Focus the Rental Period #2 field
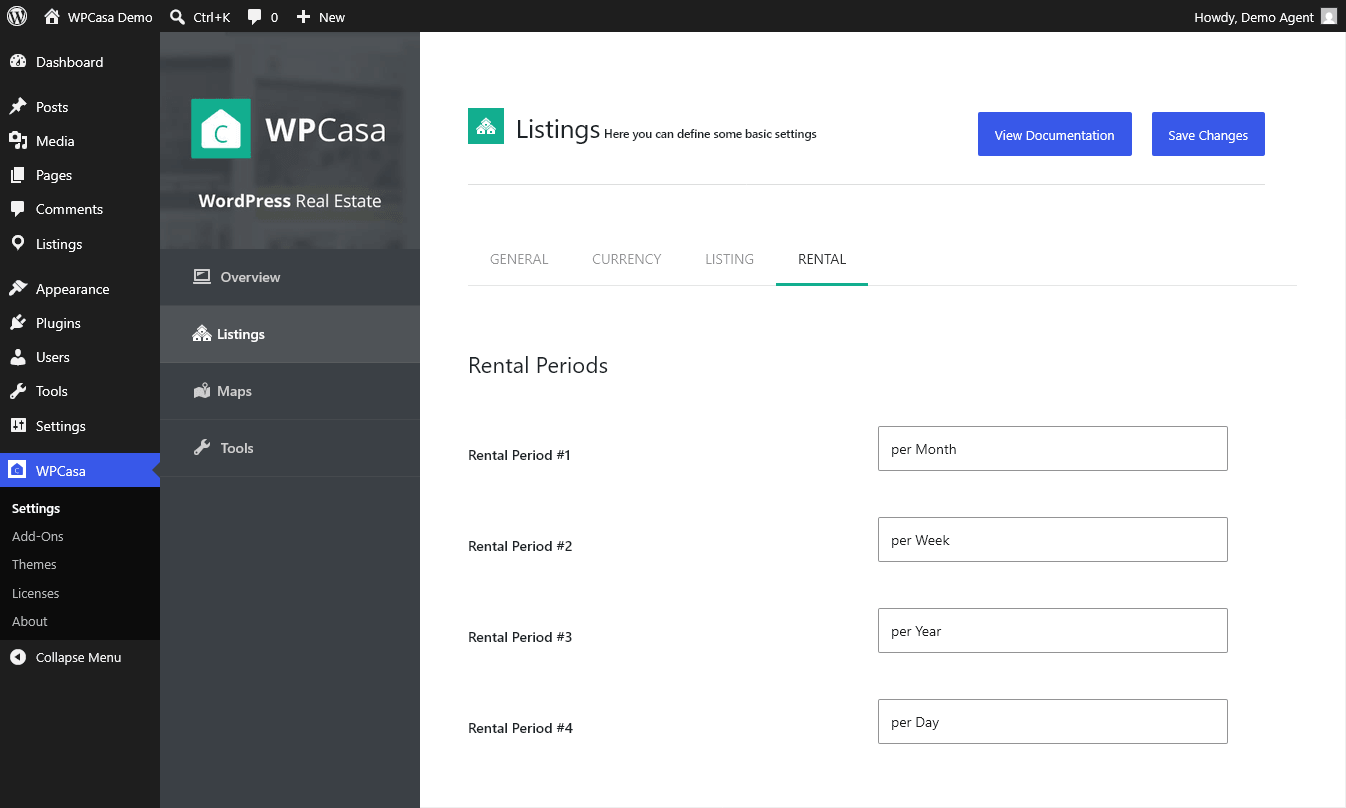This screenshot has height=808, width=1346. point(1053,540)
